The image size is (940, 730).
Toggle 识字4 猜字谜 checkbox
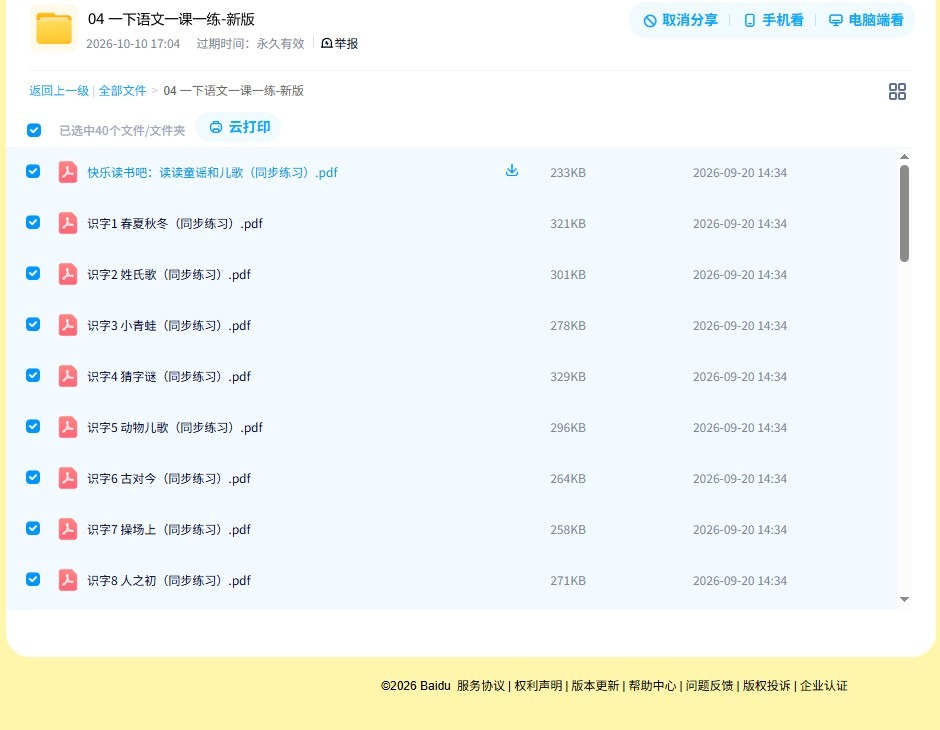33,375
